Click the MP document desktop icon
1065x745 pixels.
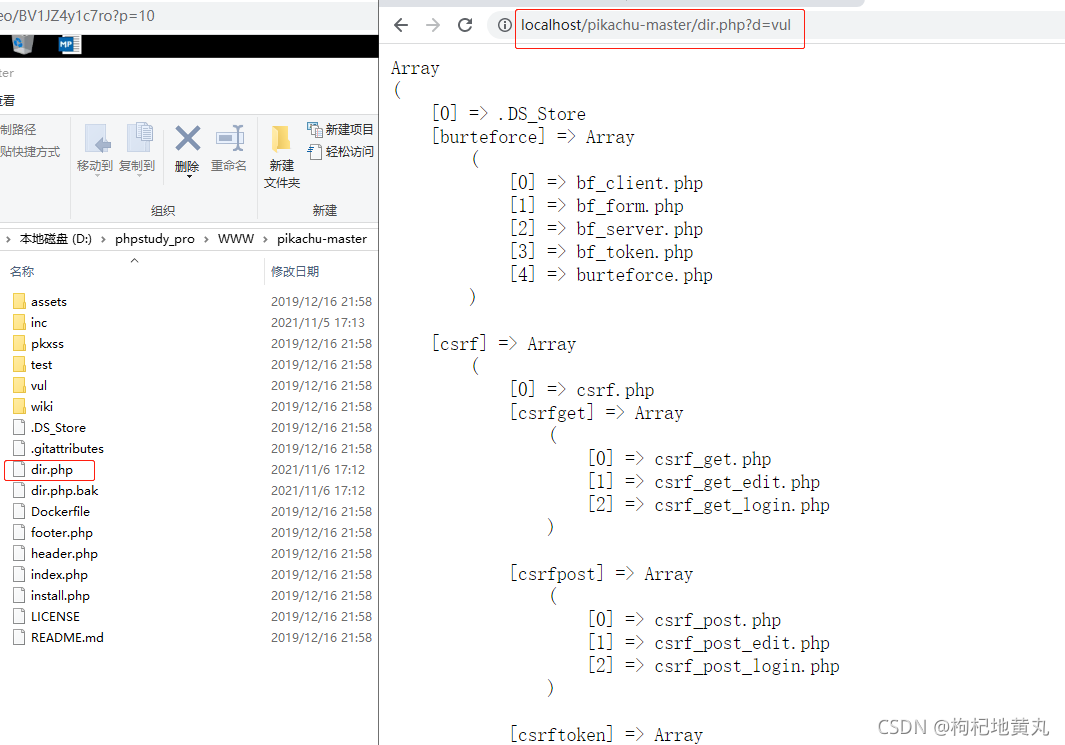[69, 45]
